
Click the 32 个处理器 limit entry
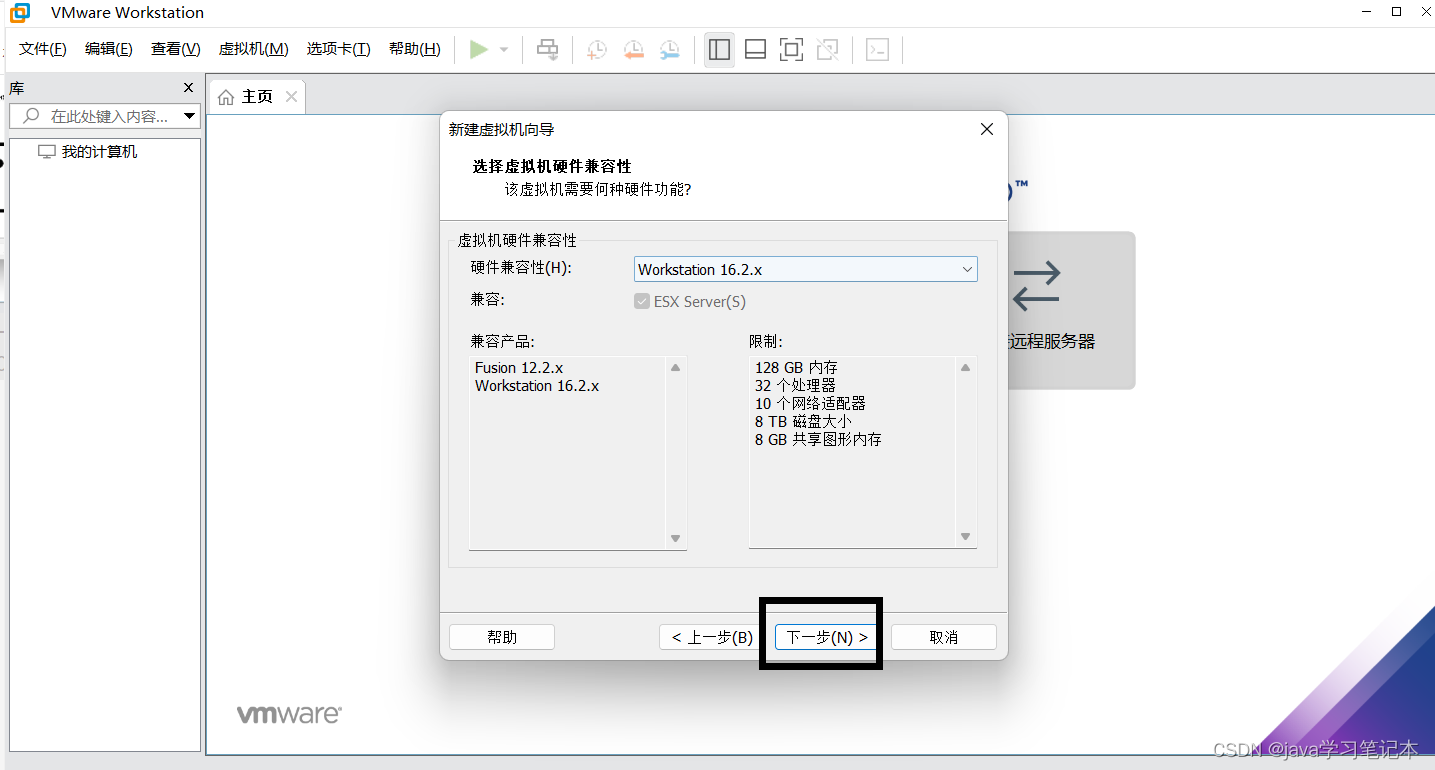coord(795,386)
